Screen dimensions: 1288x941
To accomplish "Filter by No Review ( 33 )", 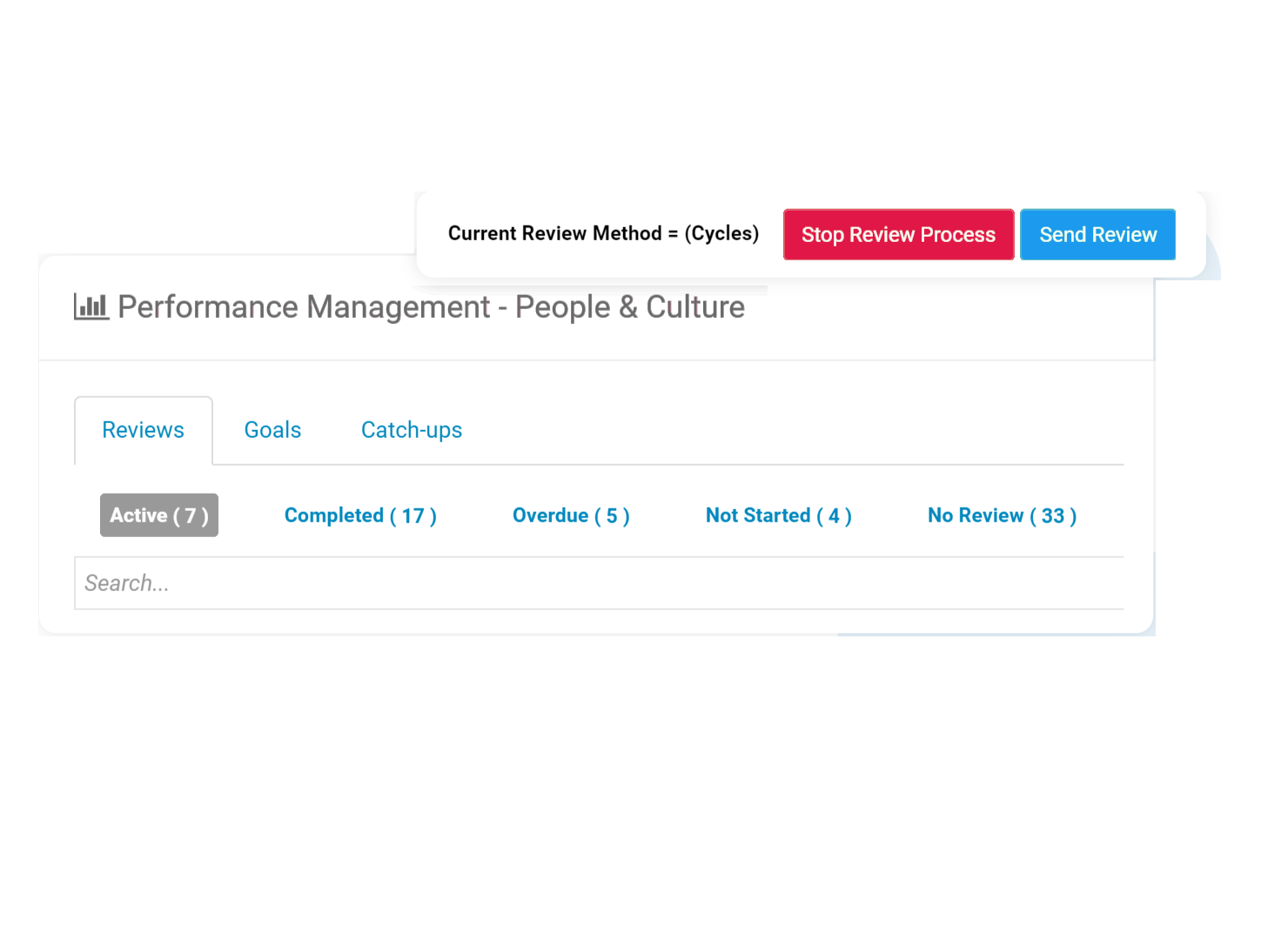I will 1003,515.
